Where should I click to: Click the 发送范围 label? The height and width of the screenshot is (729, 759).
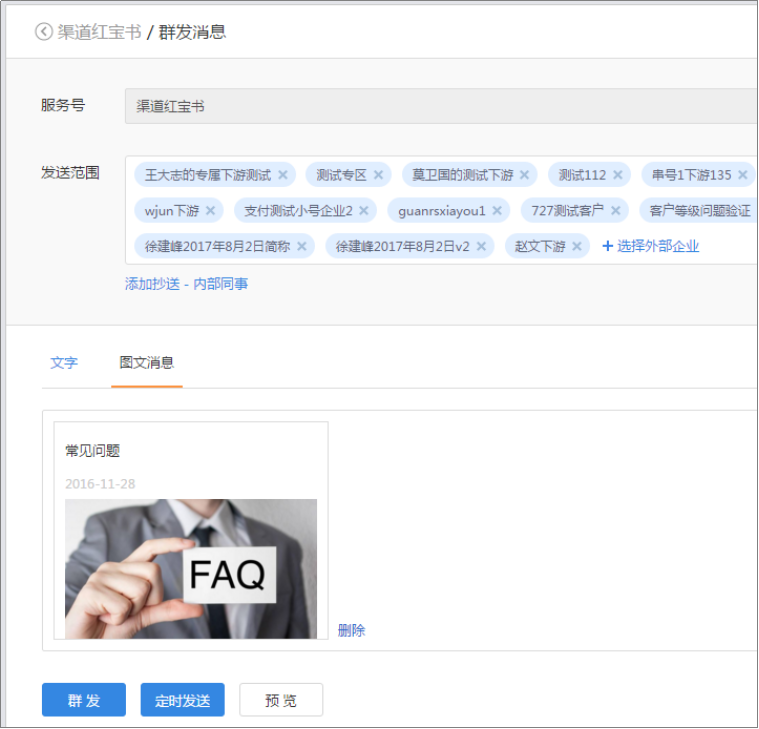tap(70, 172)
